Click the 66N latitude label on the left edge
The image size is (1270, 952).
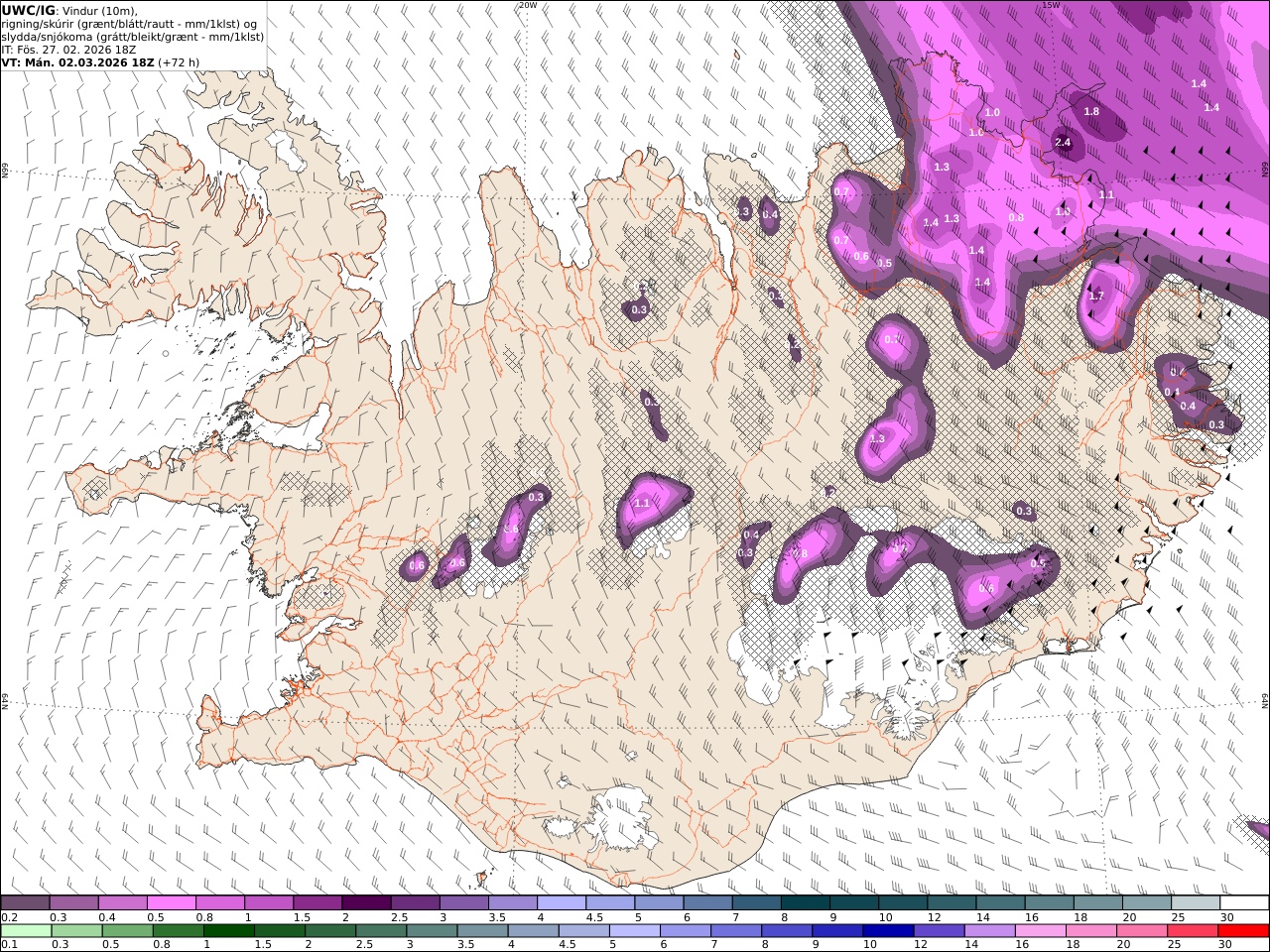click(x=5, y=172)
